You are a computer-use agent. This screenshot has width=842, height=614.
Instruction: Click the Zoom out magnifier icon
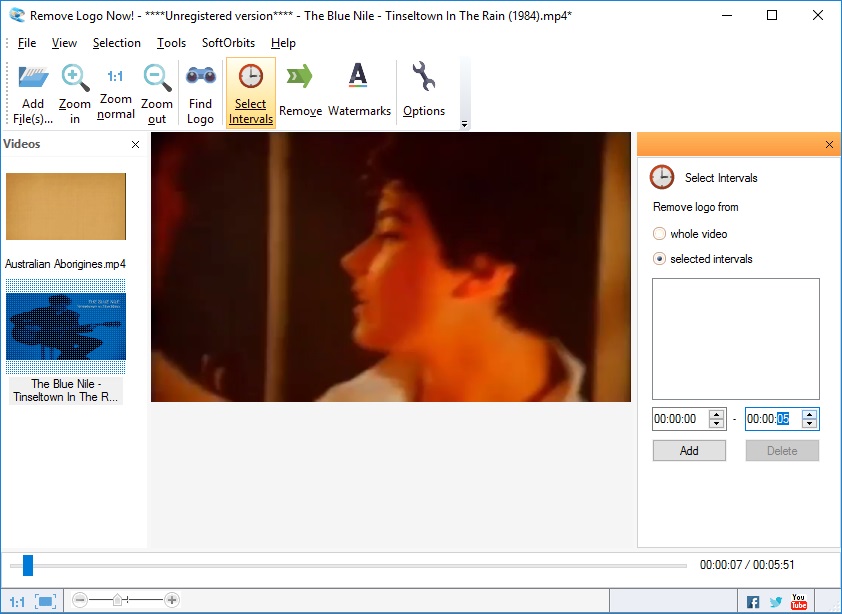point(157,77)
